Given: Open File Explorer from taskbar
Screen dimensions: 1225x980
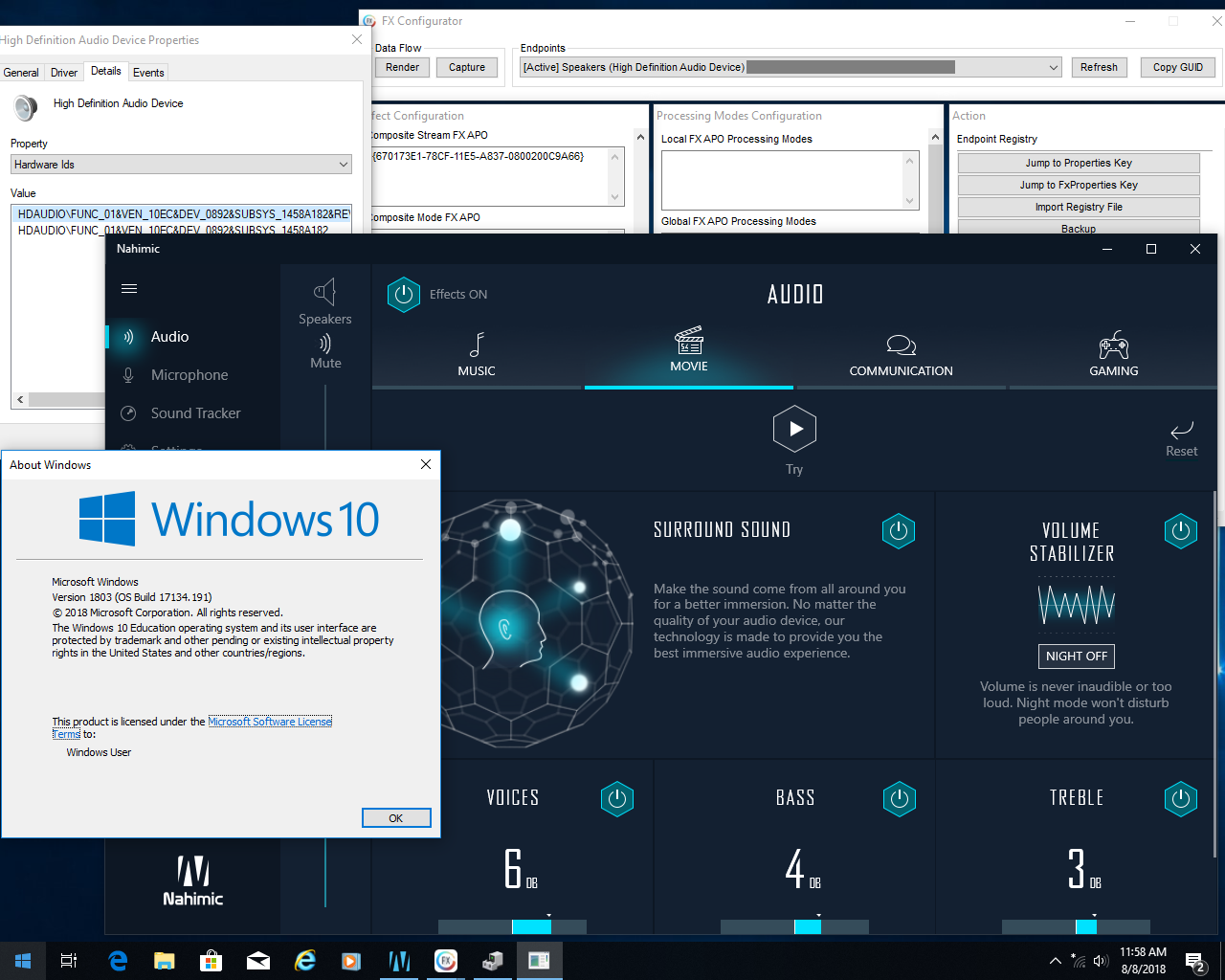Looking at the screenshot, I should pos(165,961).
